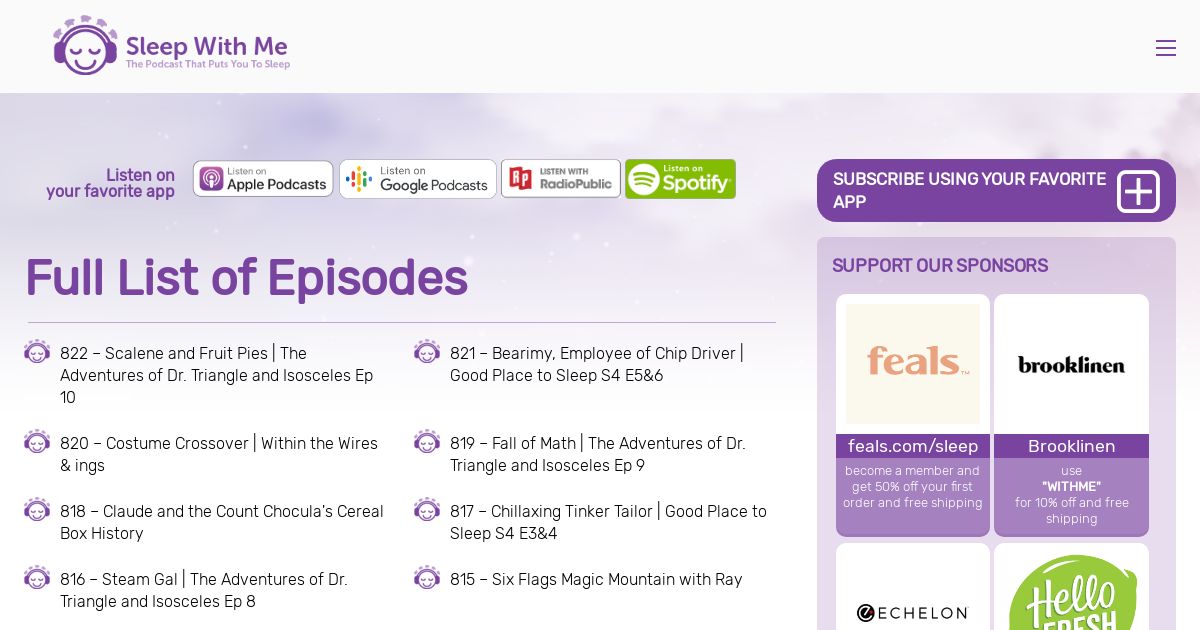The width and height of the screenshot is (1200, 630).
Task: Click 'The Podcast That Puts You To Sleep' tagline
Action: pyautogui.click(x=208, y=64)
